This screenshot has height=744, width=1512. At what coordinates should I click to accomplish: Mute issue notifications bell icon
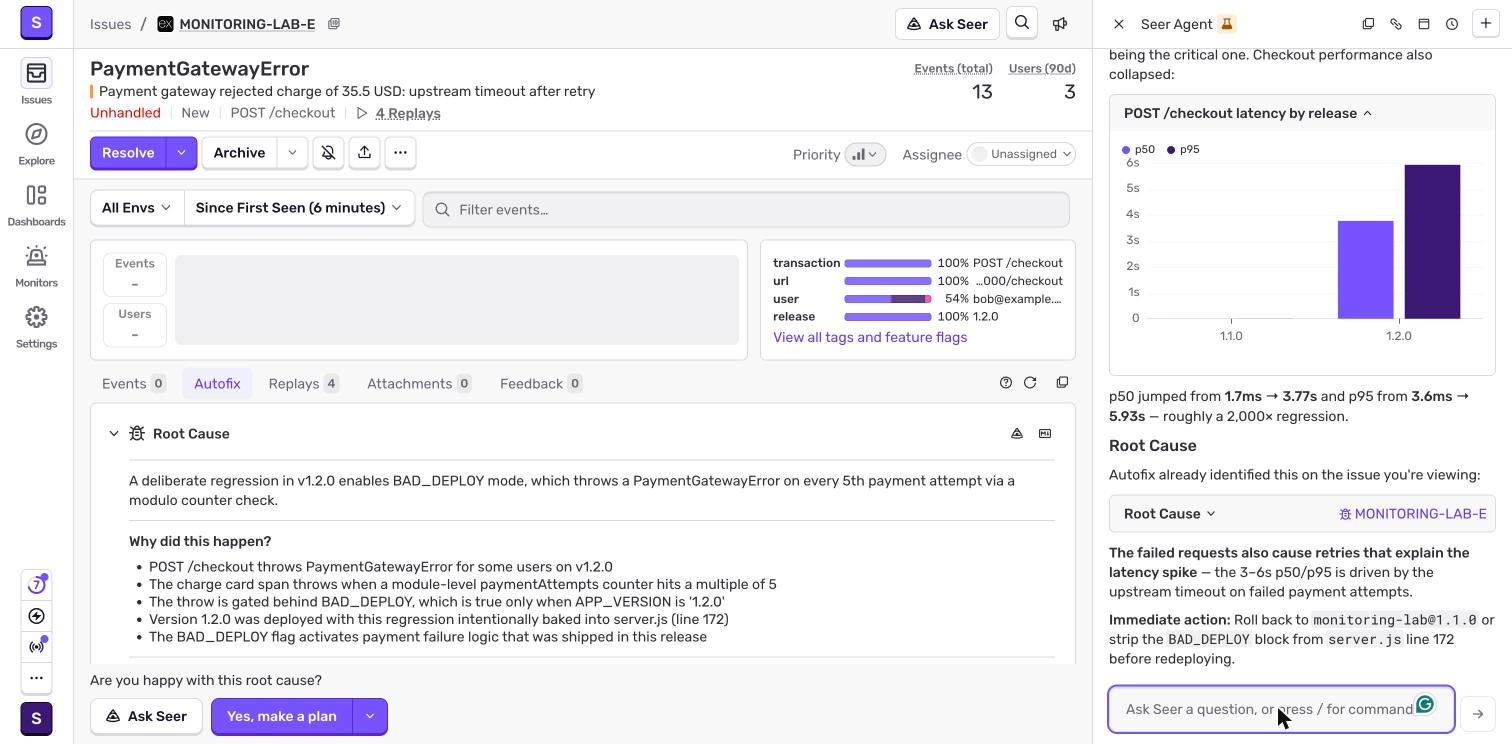tap(328, 153)
